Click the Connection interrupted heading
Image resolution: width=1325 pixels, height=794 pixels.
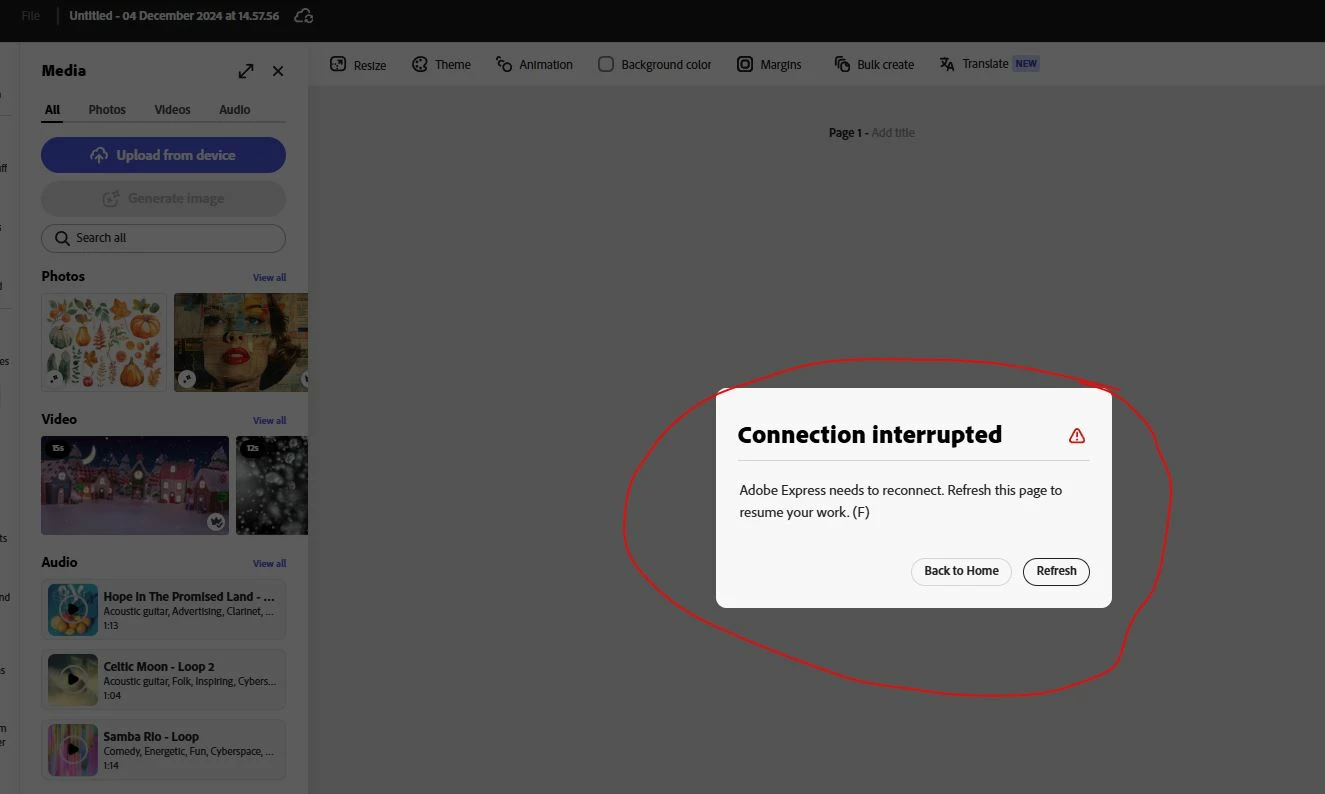(x=869, y=435)
